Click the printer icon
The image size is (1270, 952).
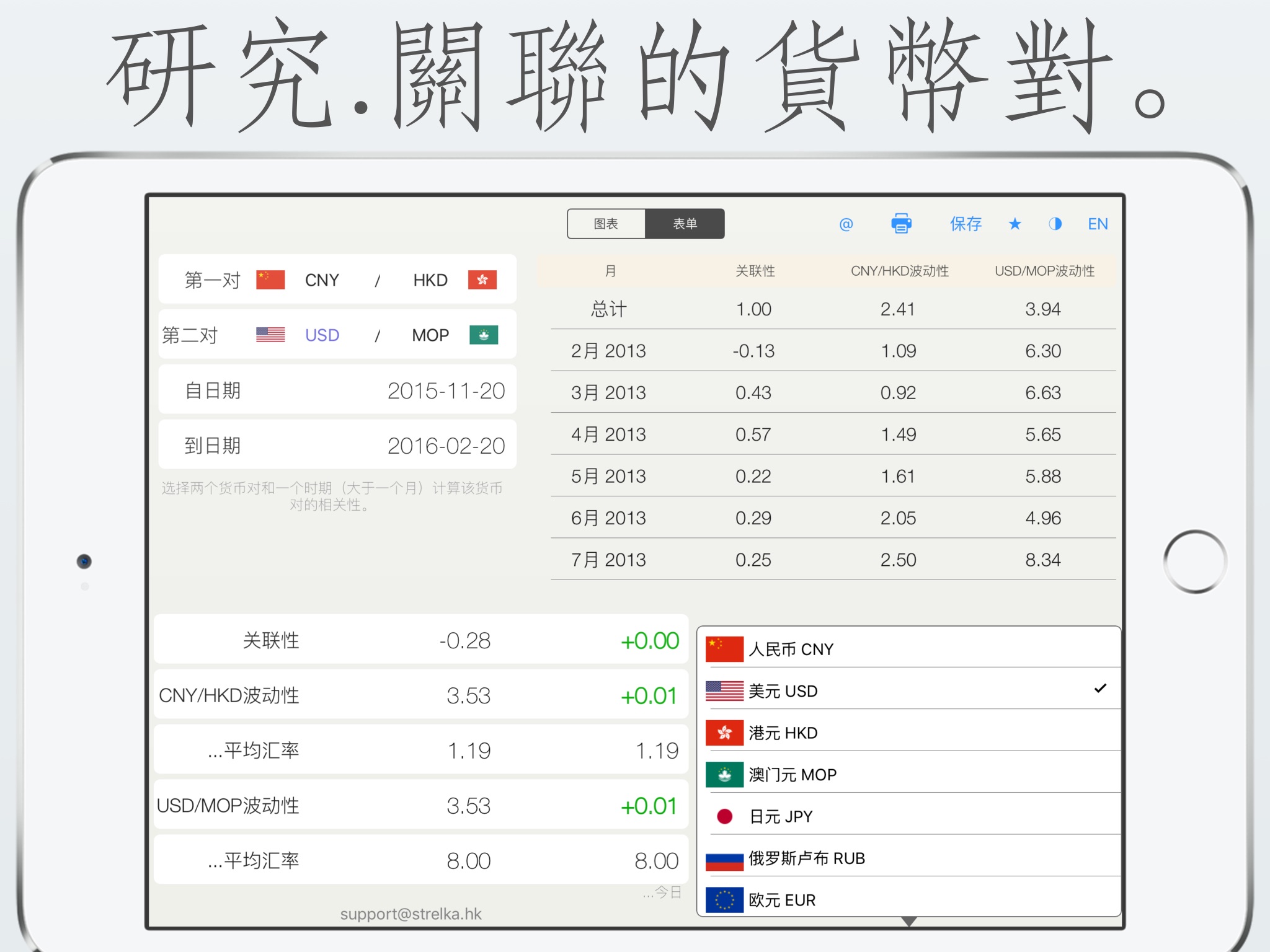[901, 224]
